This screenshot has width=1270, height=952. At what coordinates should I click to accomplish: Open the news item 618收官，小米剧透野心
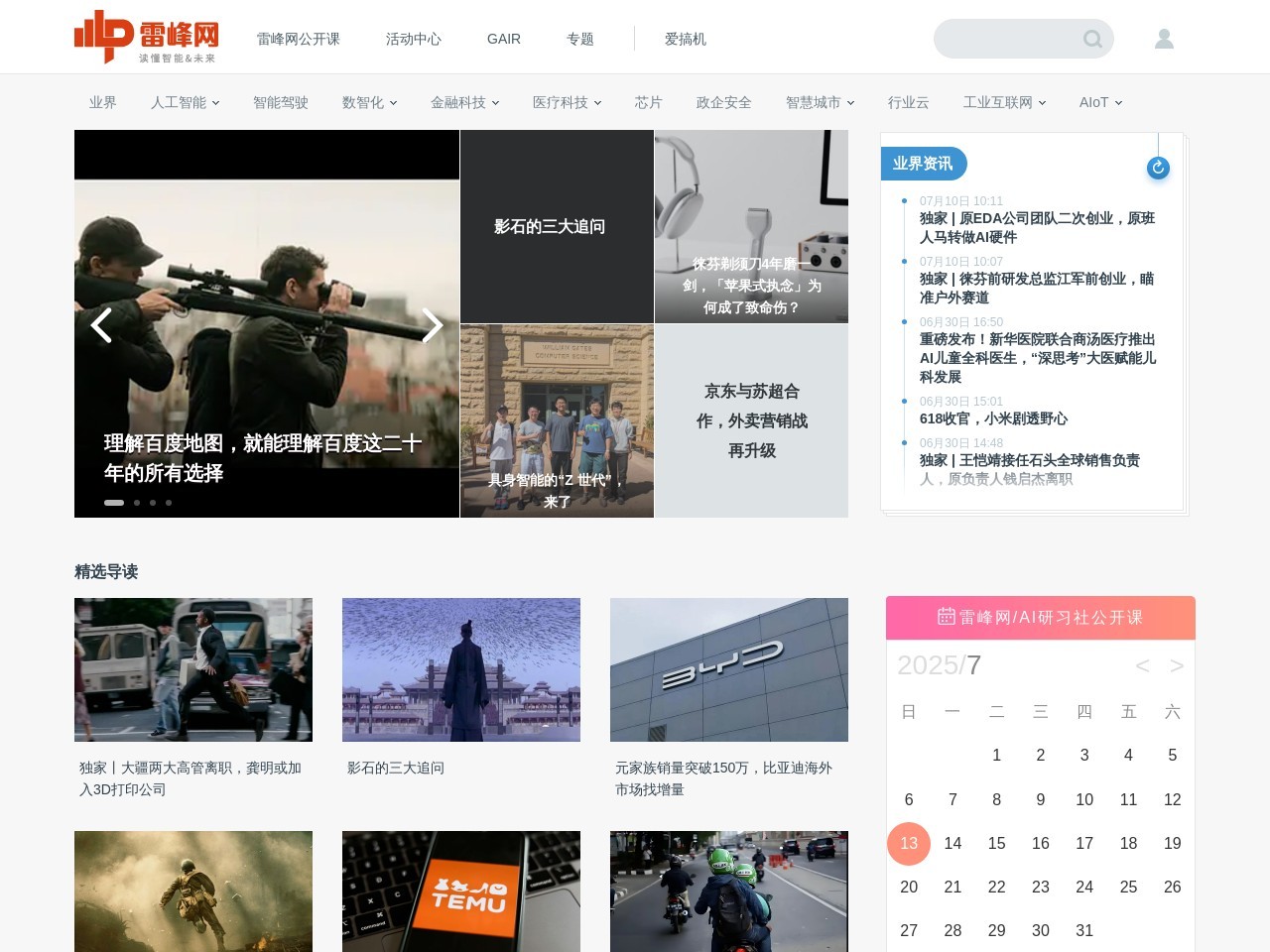point(993,418)
